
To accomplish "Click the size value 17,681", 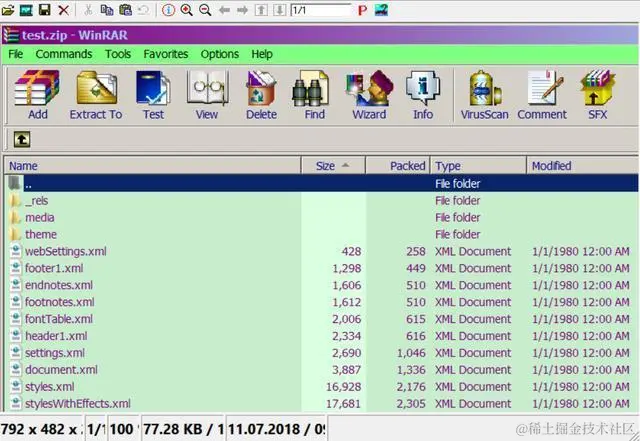I will coord(344,404).
